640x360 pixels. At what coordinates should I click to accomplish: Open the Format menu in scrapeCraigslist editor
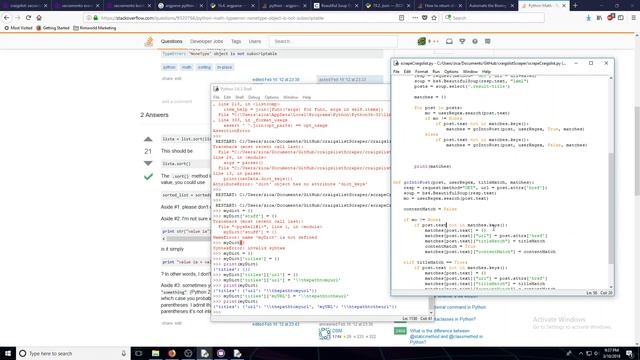click(421, 71)
